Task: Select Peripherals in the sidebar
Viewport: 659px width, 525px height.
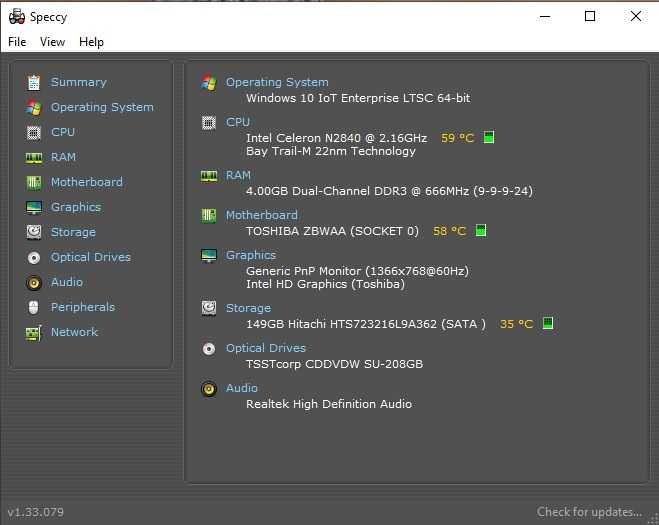Action: pyautogui.click(x=82, y=307)
